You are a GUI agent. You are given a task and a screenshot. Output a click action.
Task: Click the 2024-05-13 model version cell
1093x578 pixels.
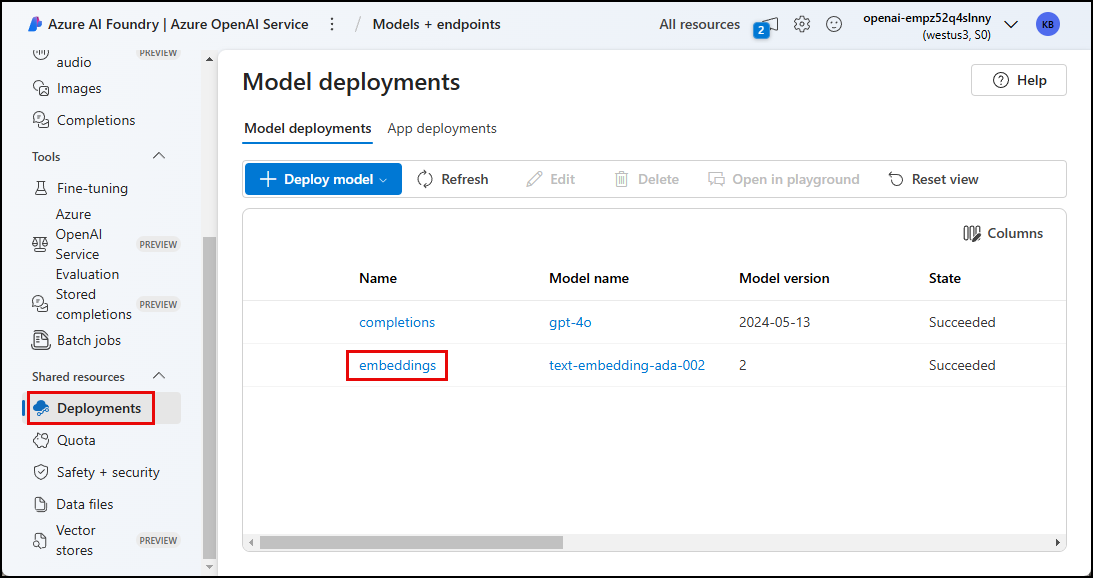click(x=774, y=322)
